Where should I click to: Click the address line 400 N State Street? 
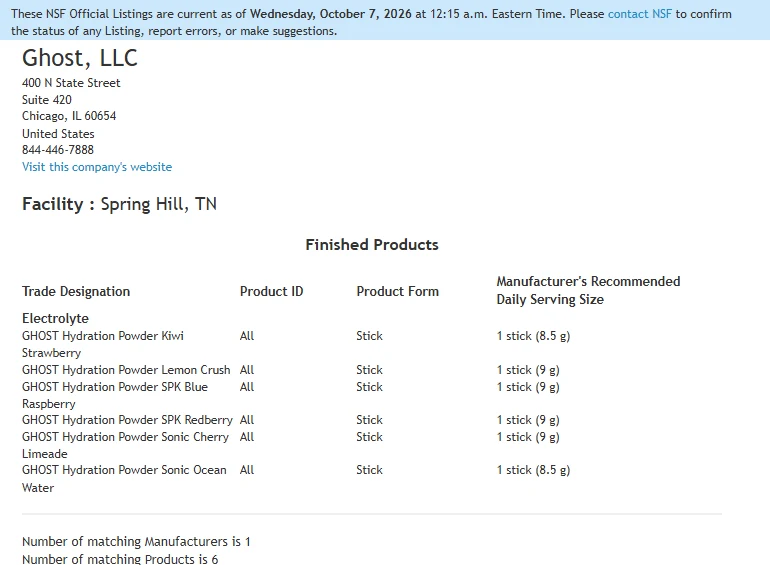pos(71,83)
